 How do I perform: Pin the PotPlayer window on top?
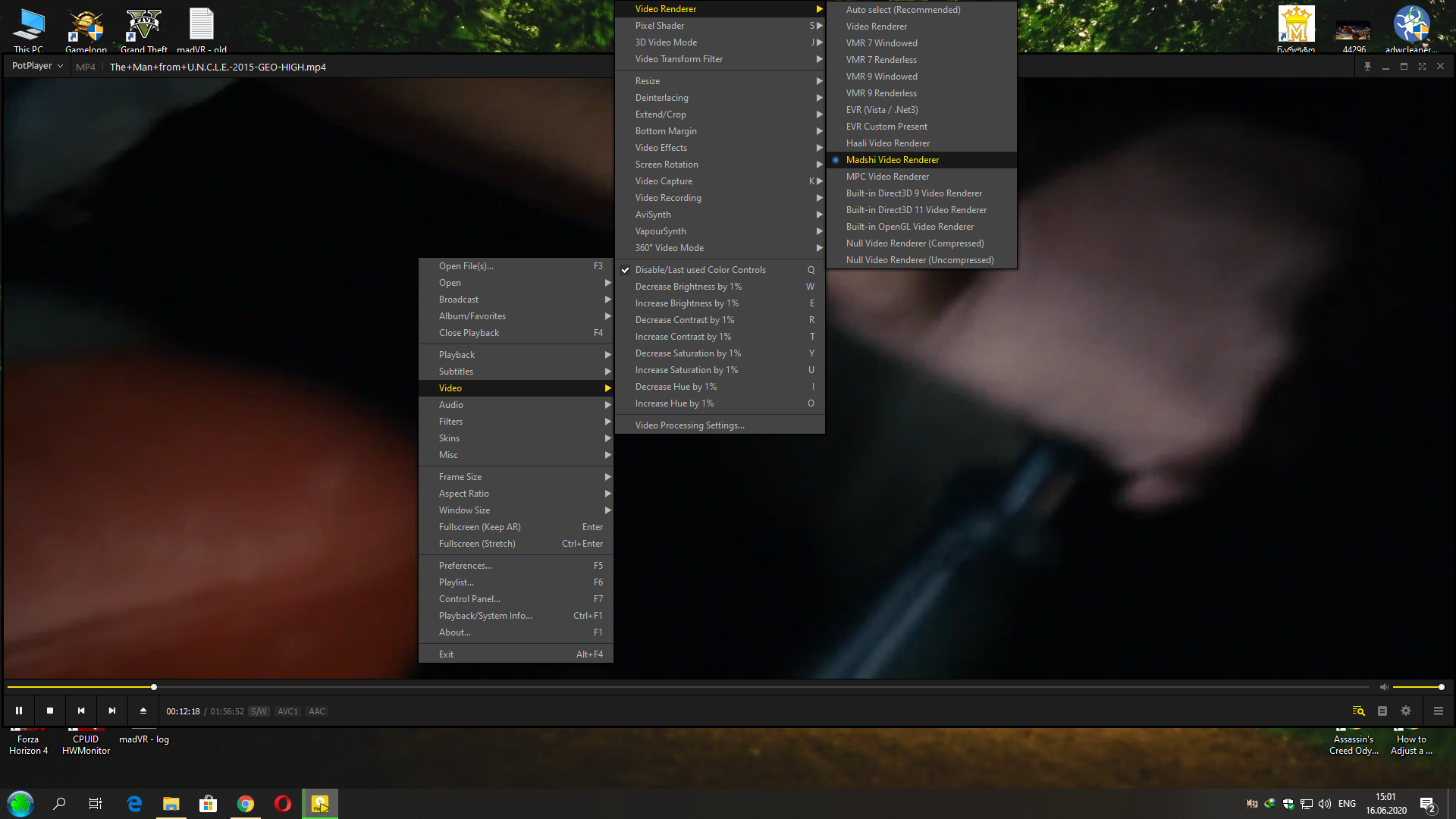tap(1367, 67)
